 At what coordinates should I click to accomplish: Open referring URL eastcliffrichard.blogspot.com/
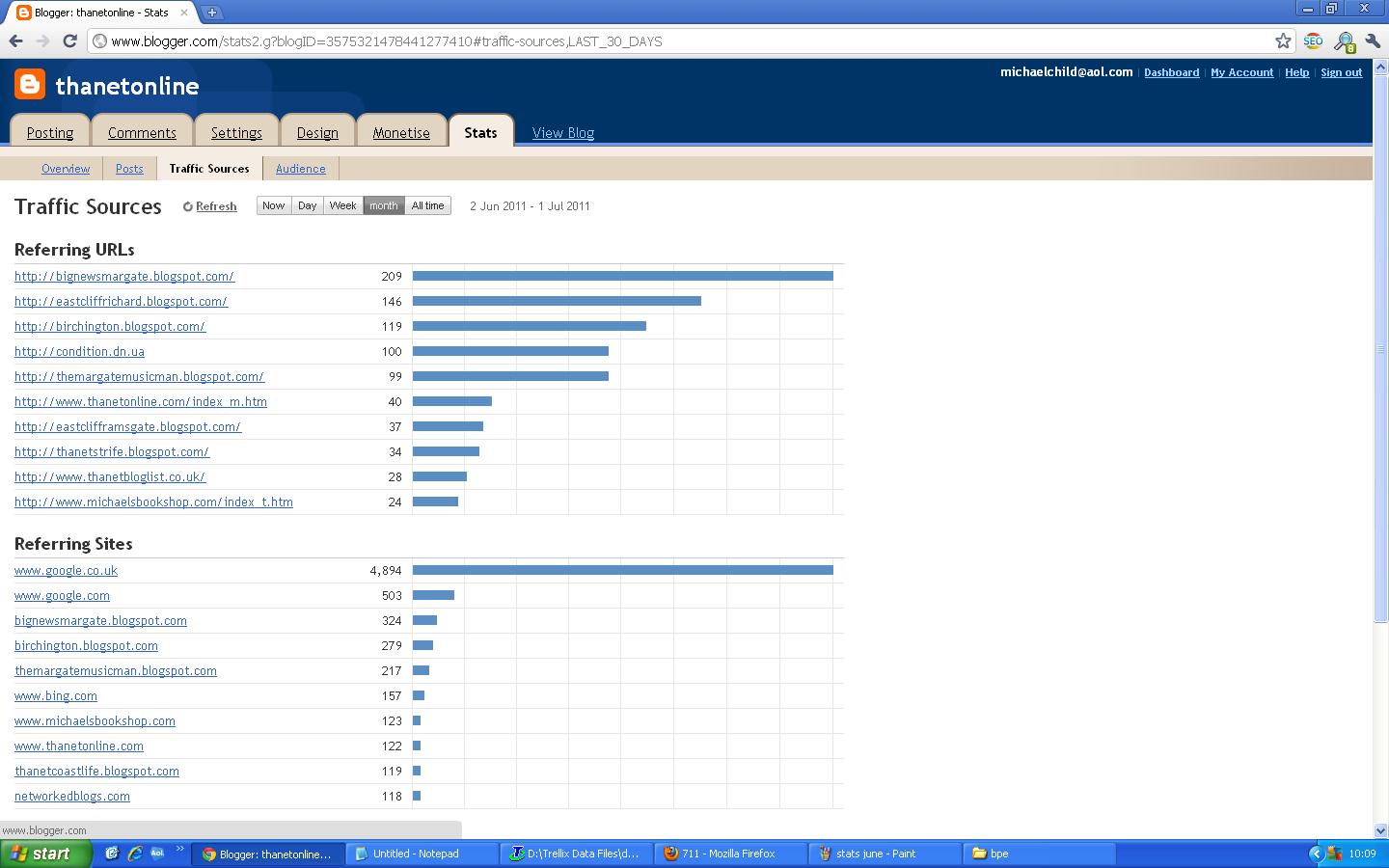(121, 301)
